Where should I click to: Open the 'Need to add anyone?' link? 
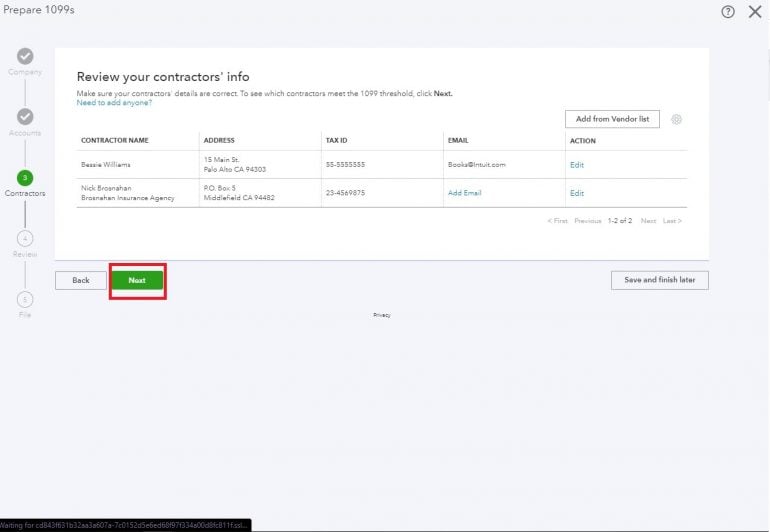pos(114,102)
